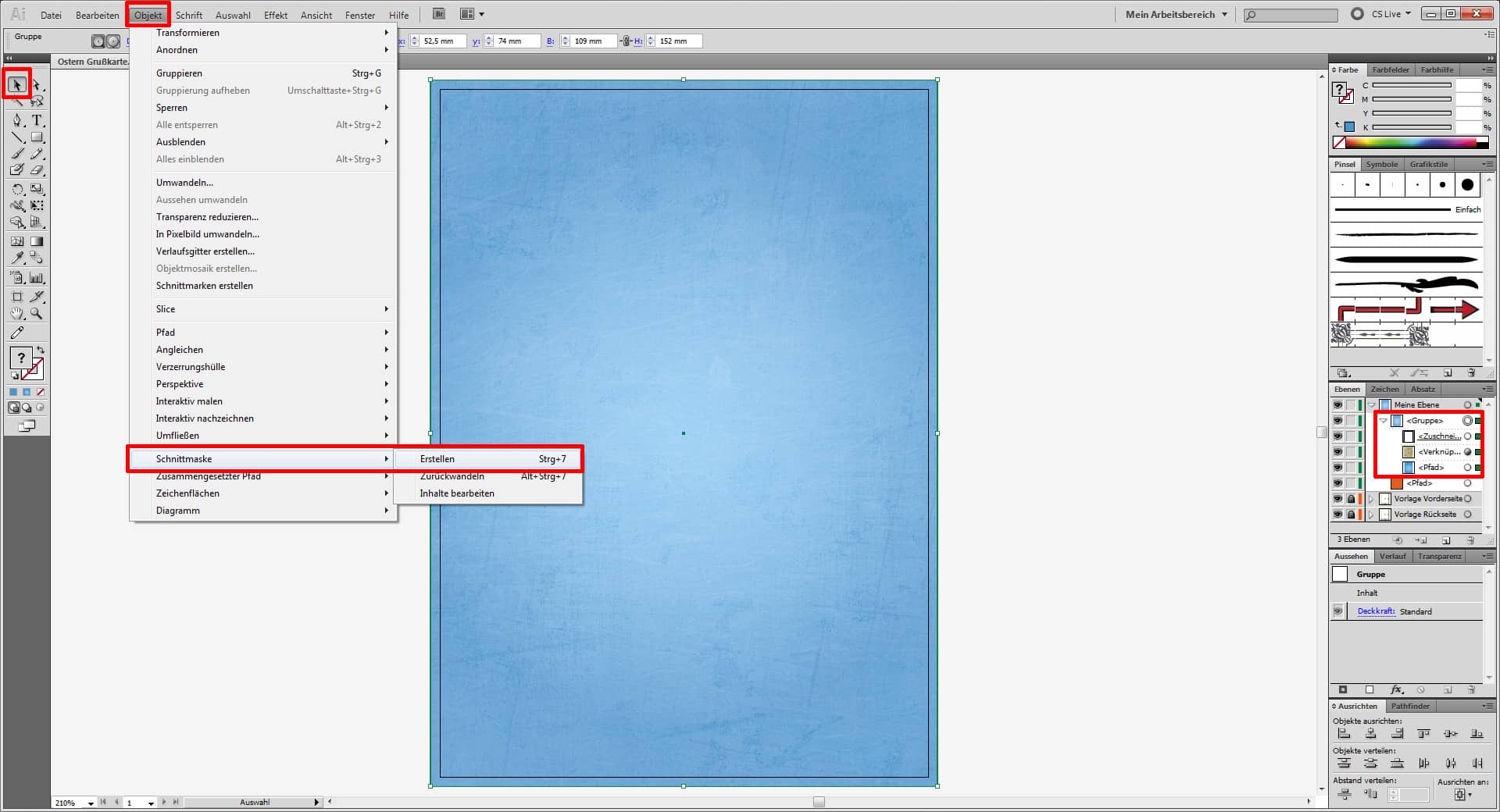
Task: Click Erstellen in Schnittmaske submenu
Action: click(437, 459)
